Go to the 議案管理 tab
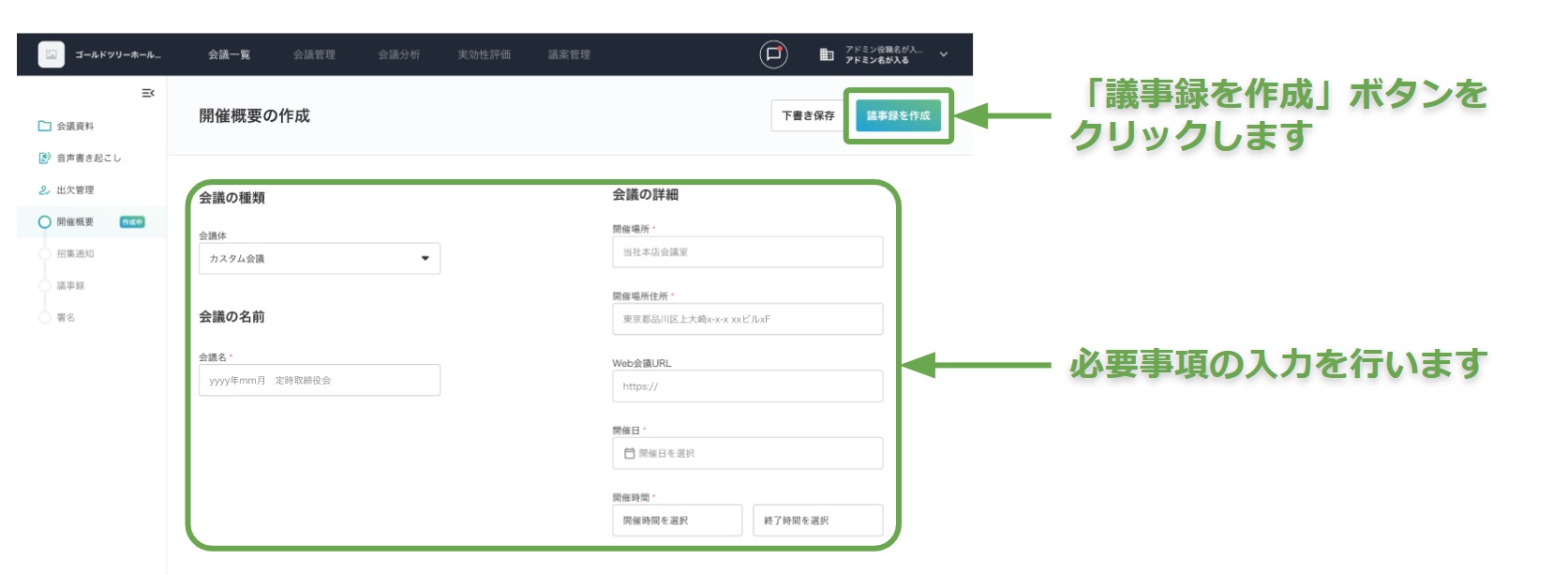This screenshot has height=575, width=1568. pos(569,54)
